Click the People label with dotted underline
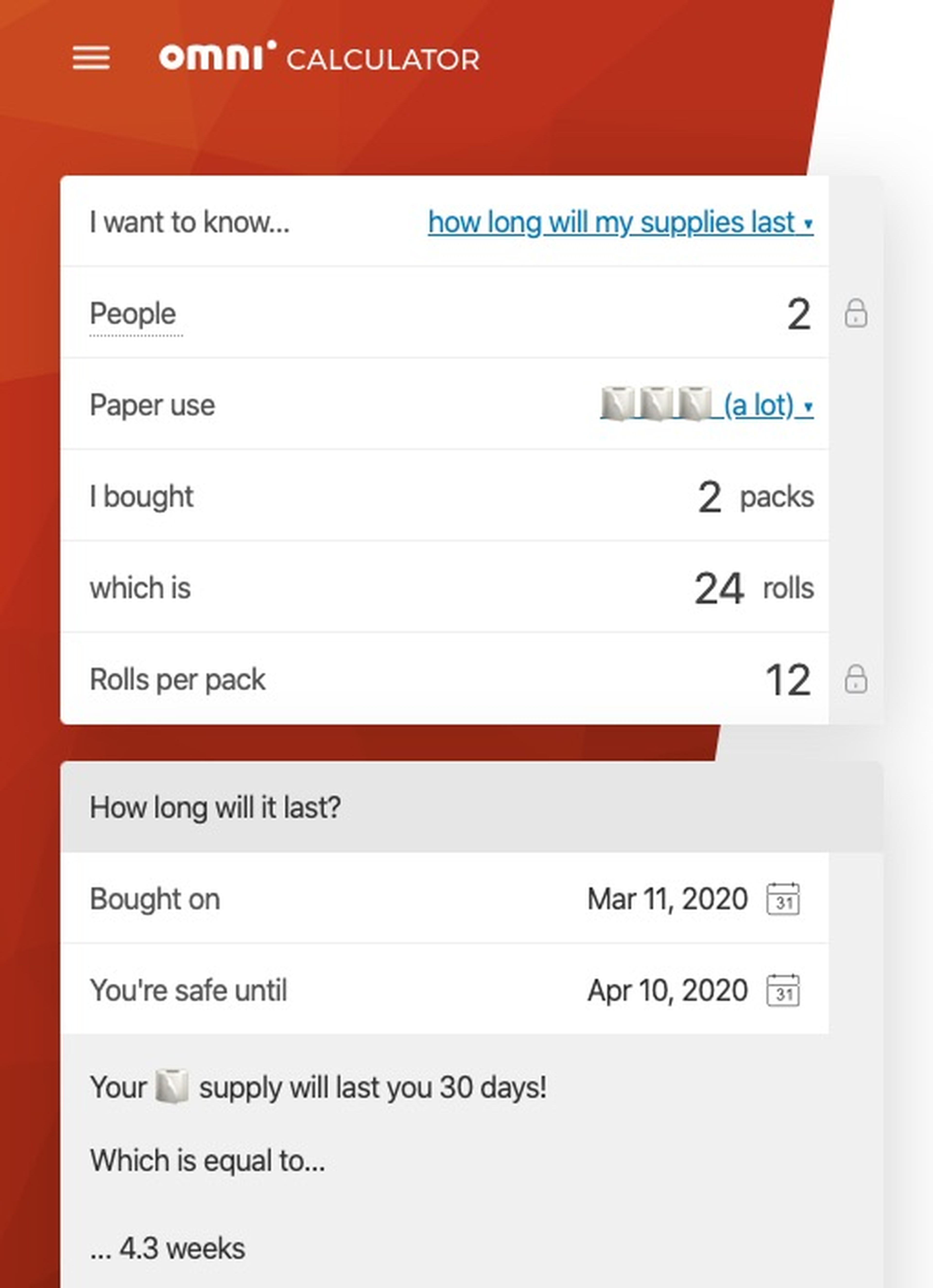The height and width of the screenshot is (1288, 933). coord(133,313)
